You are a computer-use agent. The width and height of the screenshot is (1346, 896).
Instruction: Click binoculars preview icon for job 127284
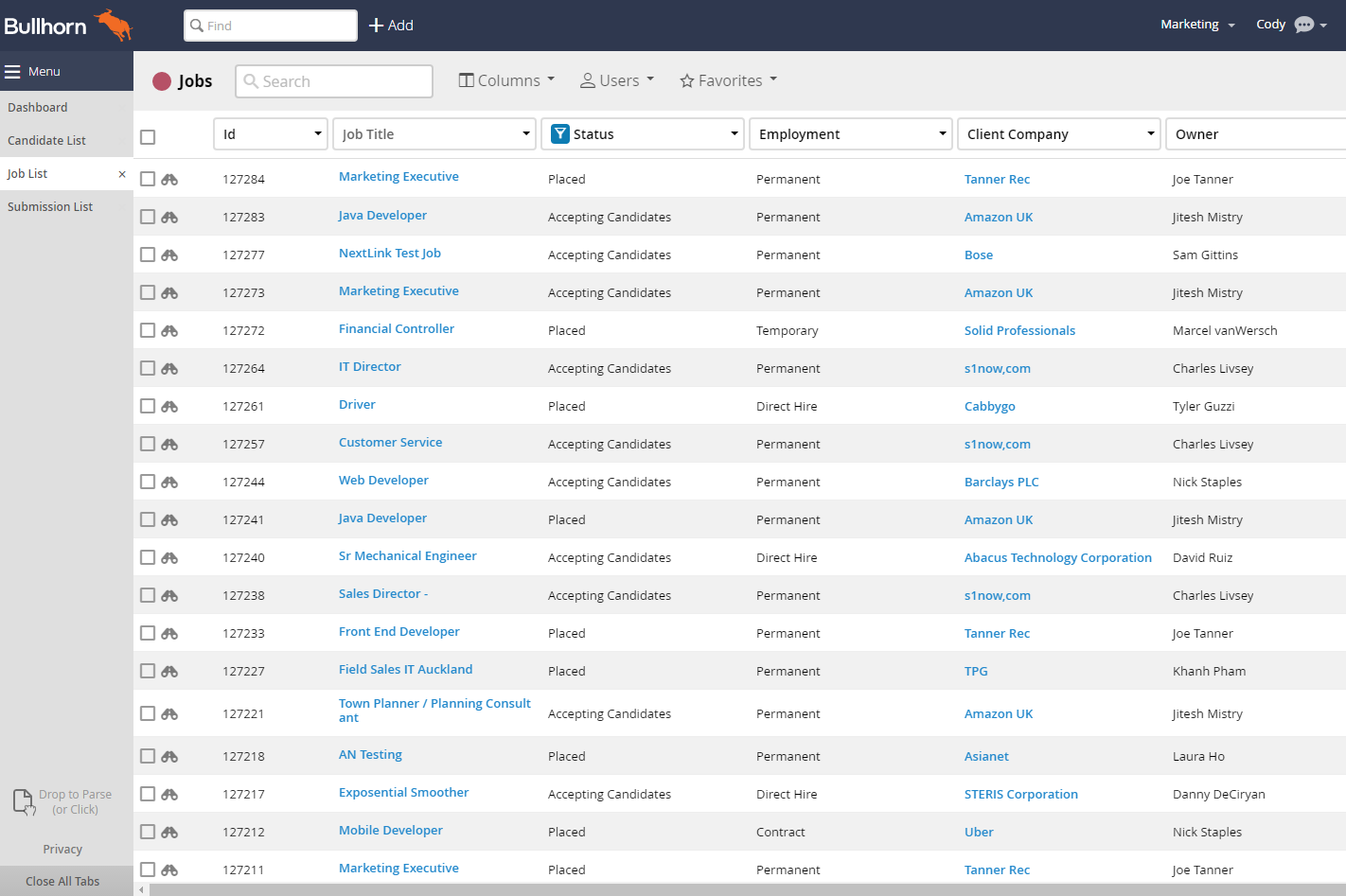(x=169, y=179)
